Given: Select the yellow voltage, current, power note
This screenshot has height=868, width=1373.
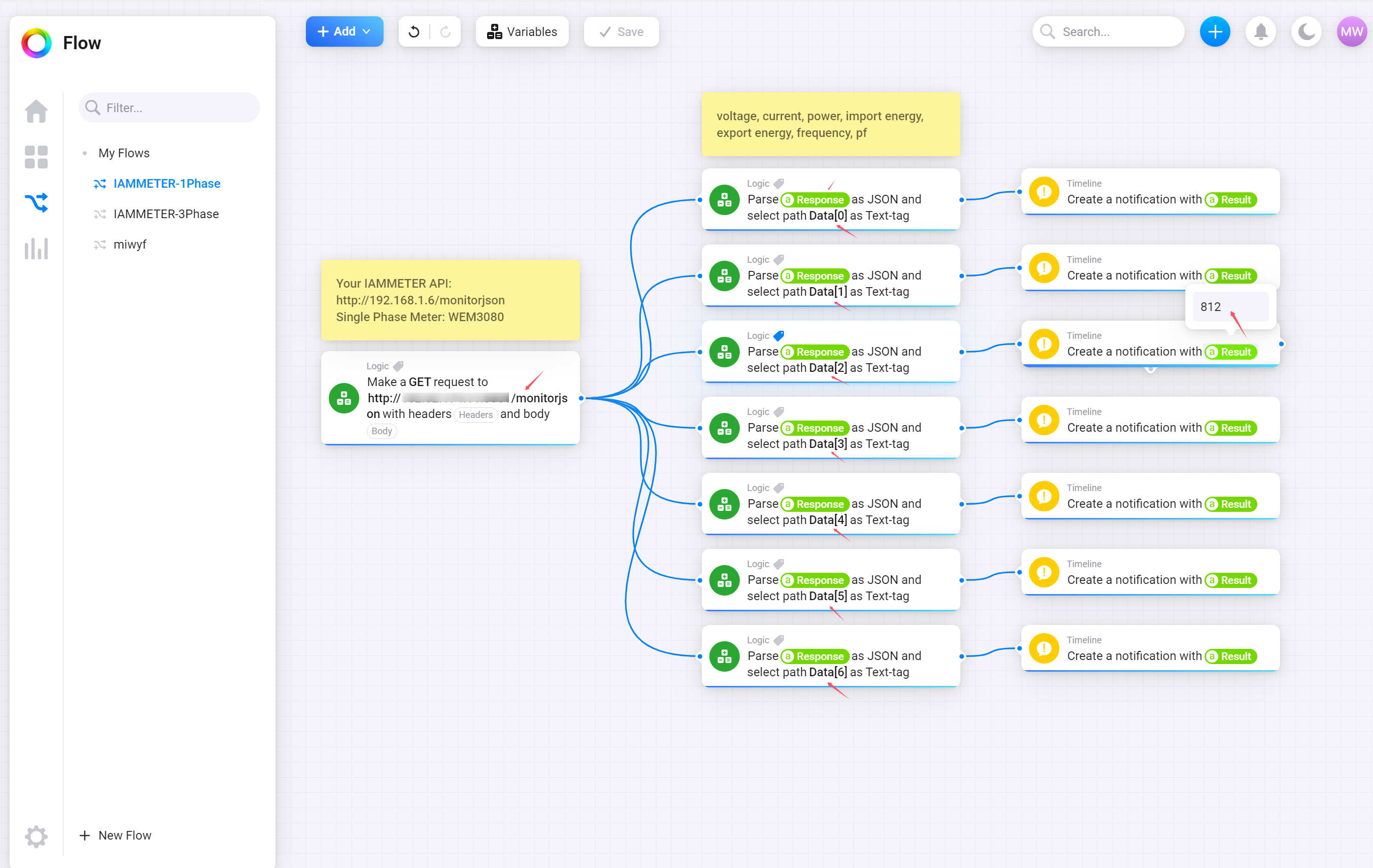Looking at the screenshot, I should pos(831,124).
